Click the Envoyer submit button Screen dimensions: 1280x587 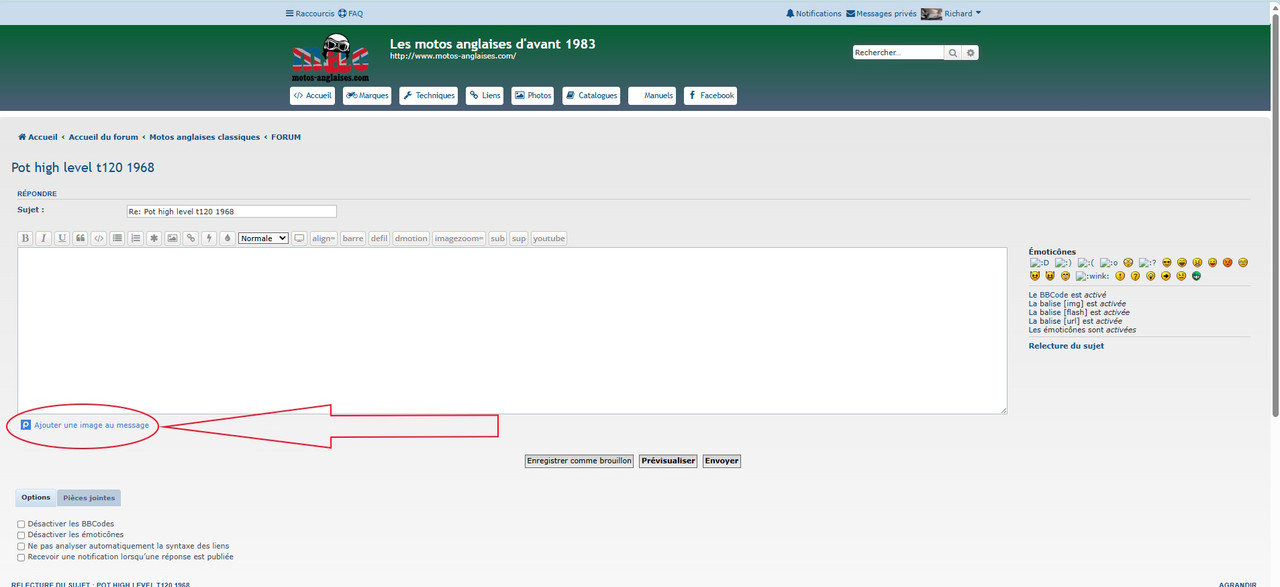point(721,461)
